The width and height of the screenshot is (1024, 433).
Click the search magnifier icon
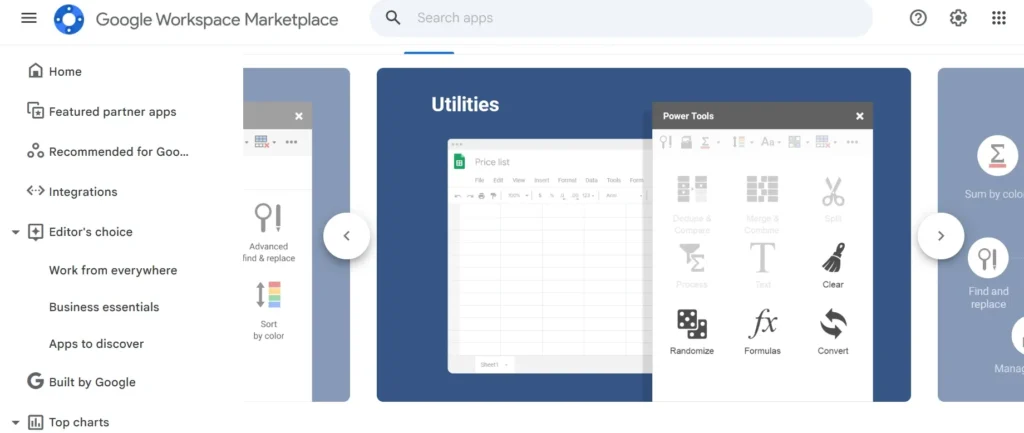[x=392, y=18]
